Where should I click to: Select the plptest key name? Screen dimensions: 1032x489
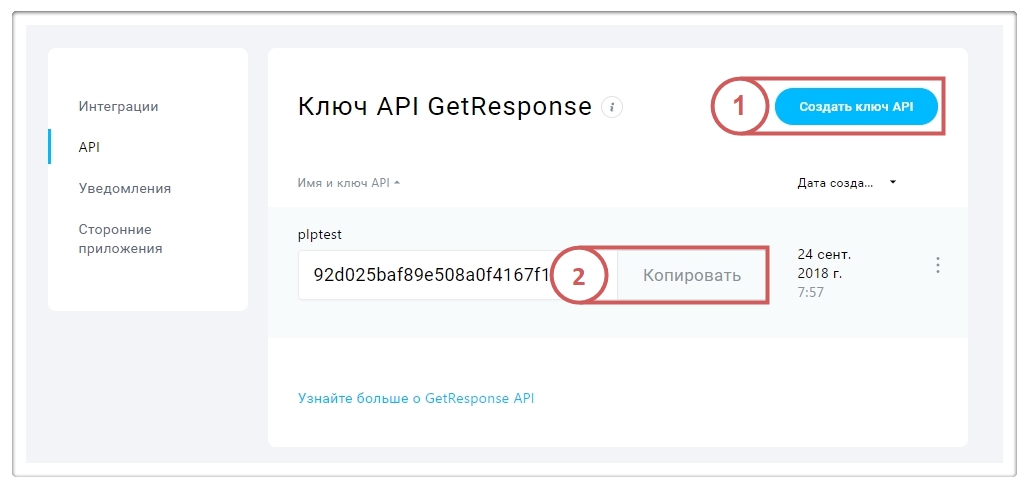321,234
